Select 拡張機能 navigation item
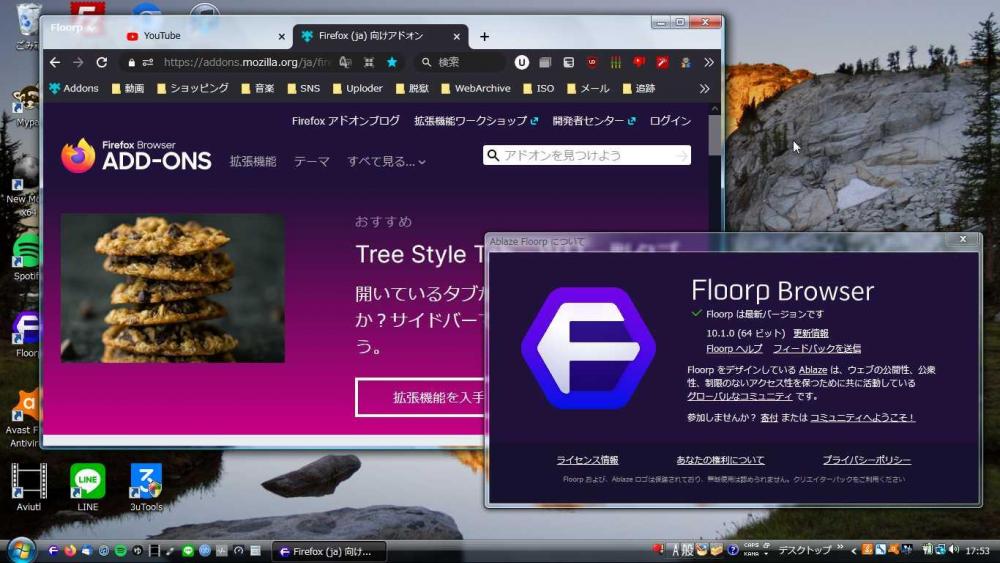The width and height of the screenshot is (1000, 563). (x=253, y=161)
